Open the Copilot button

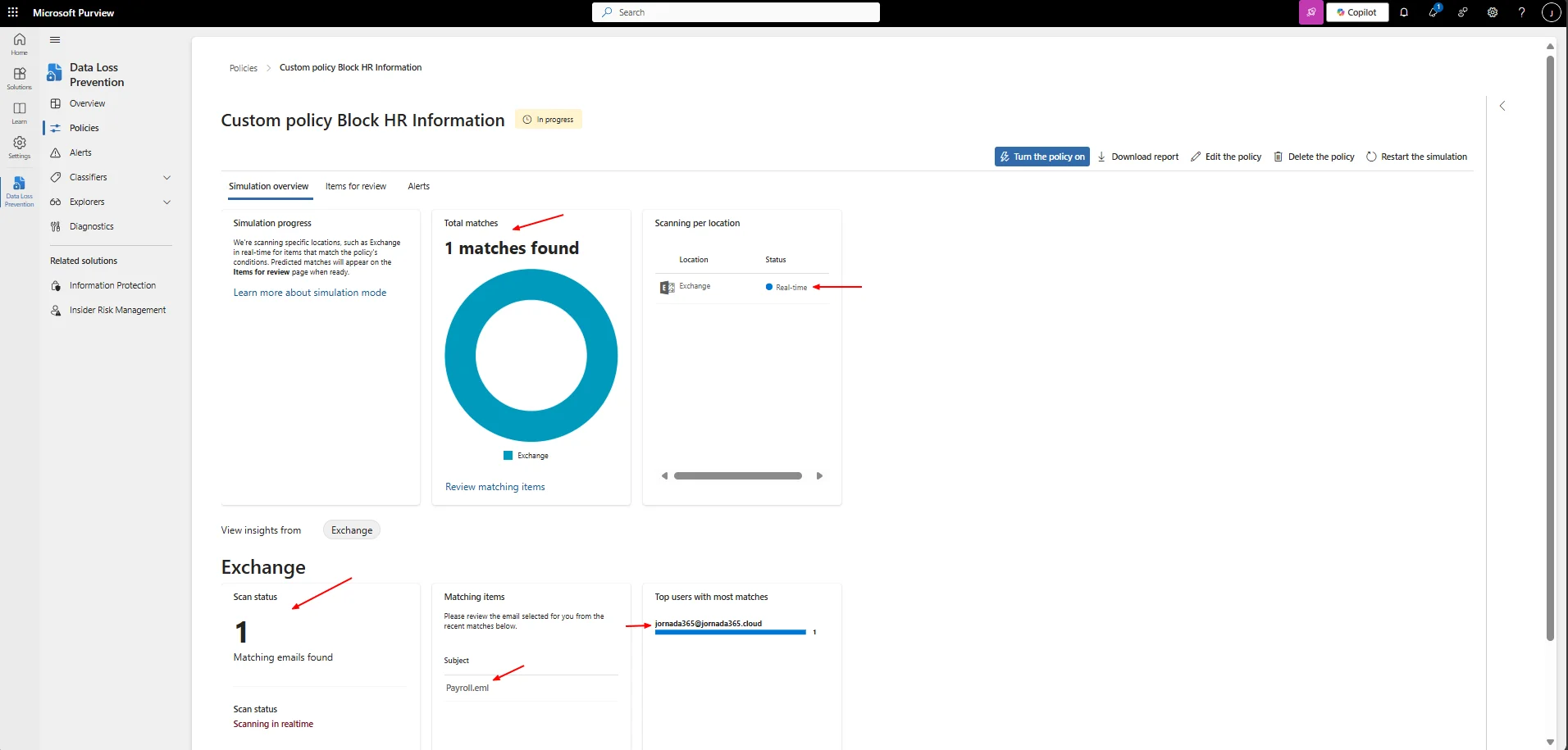click(x=1357, y=12)
